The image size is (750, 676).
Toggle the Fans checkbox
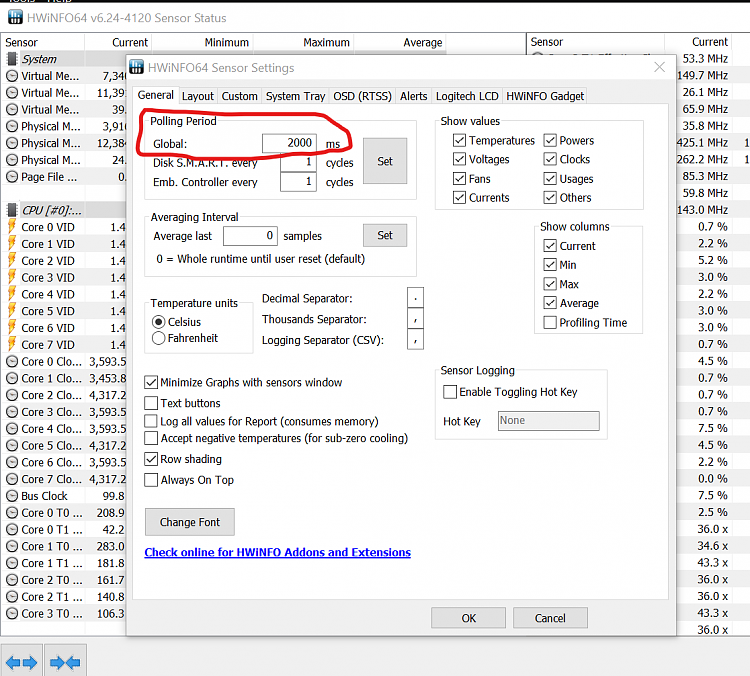[x=459, y=178]
